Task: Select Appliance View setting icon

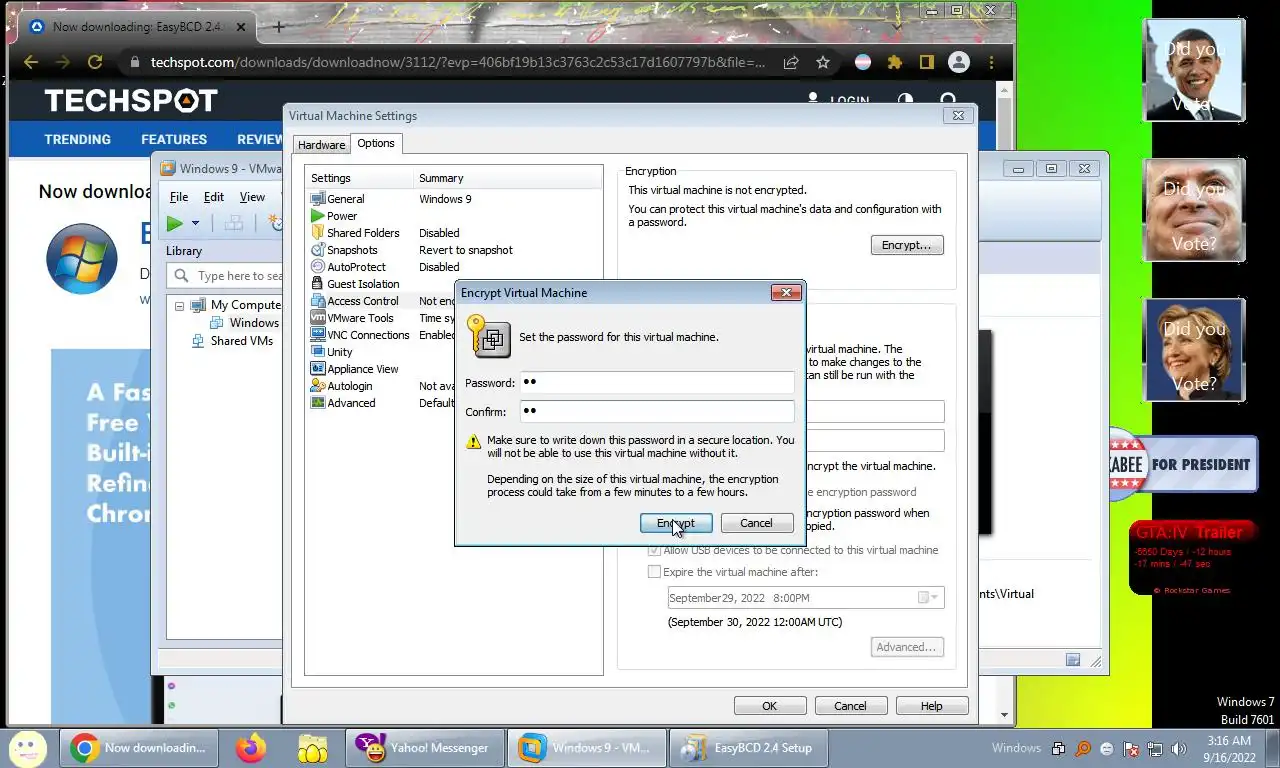Action: (318, 369)
